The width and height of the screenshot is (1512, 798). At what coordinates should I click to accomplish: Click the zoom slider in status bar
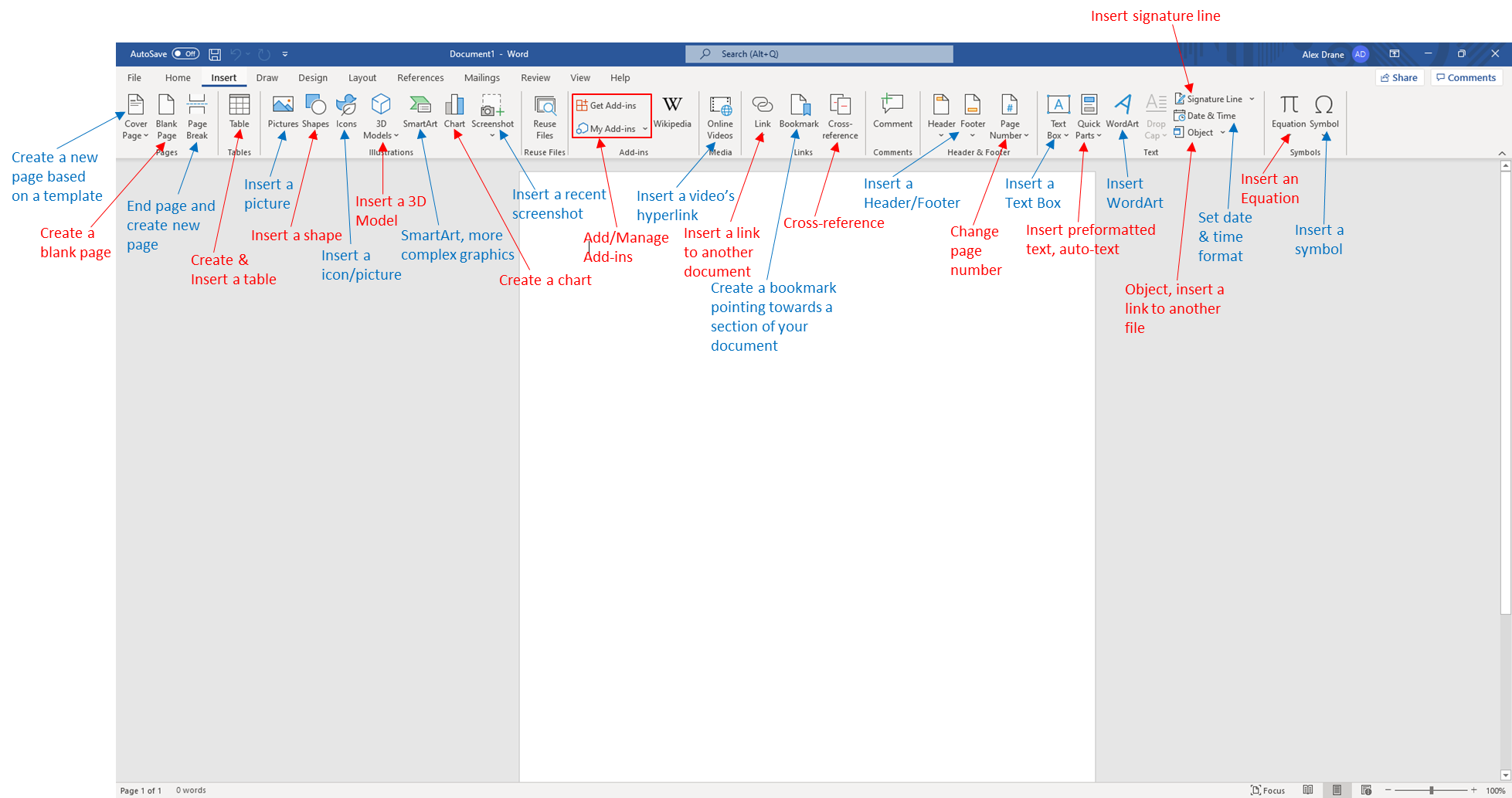pos(1432,790)
